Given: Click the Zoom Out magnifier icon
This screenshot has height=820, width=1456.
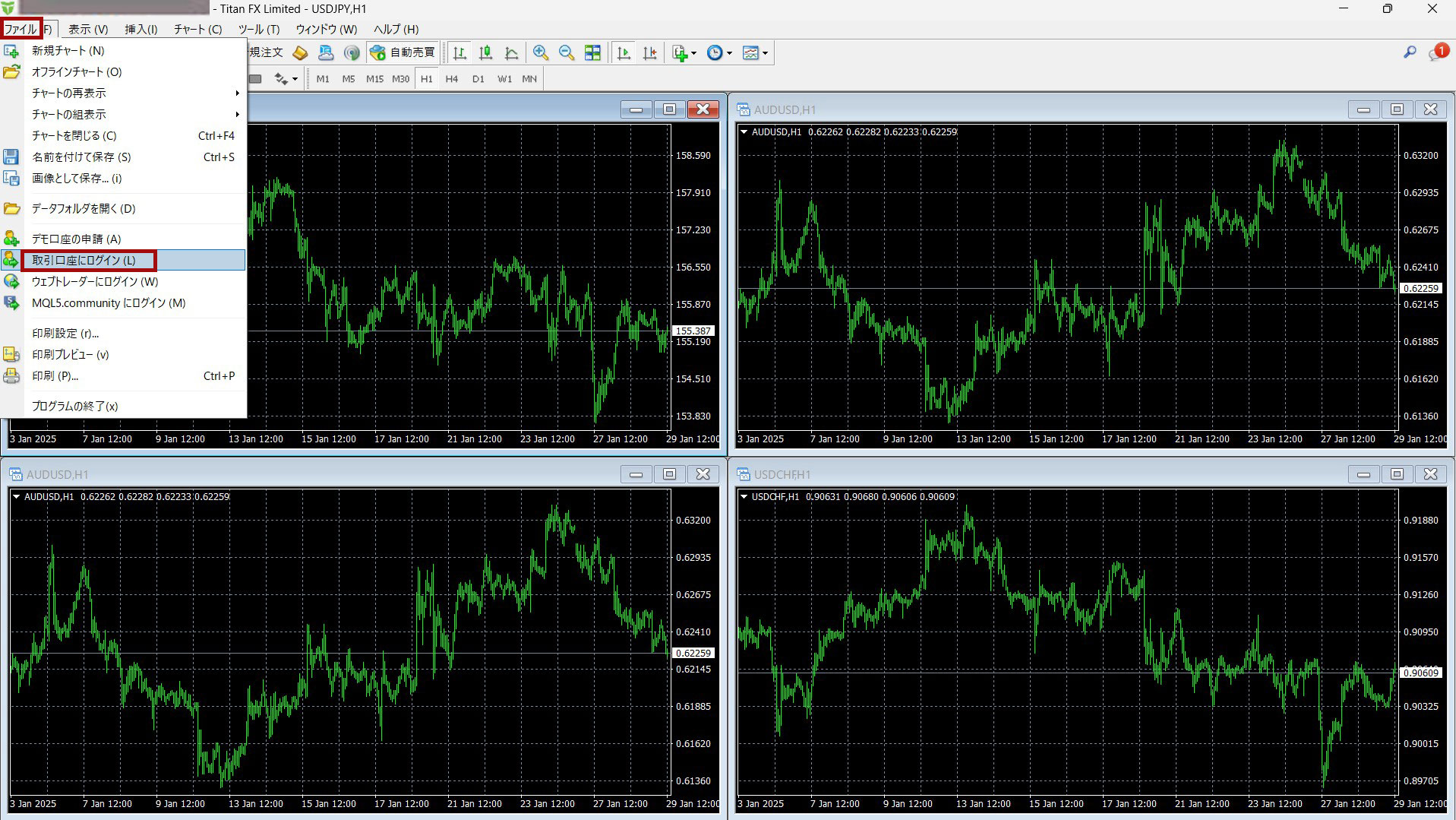Looking at the screenshot, I should pos(566,52).
